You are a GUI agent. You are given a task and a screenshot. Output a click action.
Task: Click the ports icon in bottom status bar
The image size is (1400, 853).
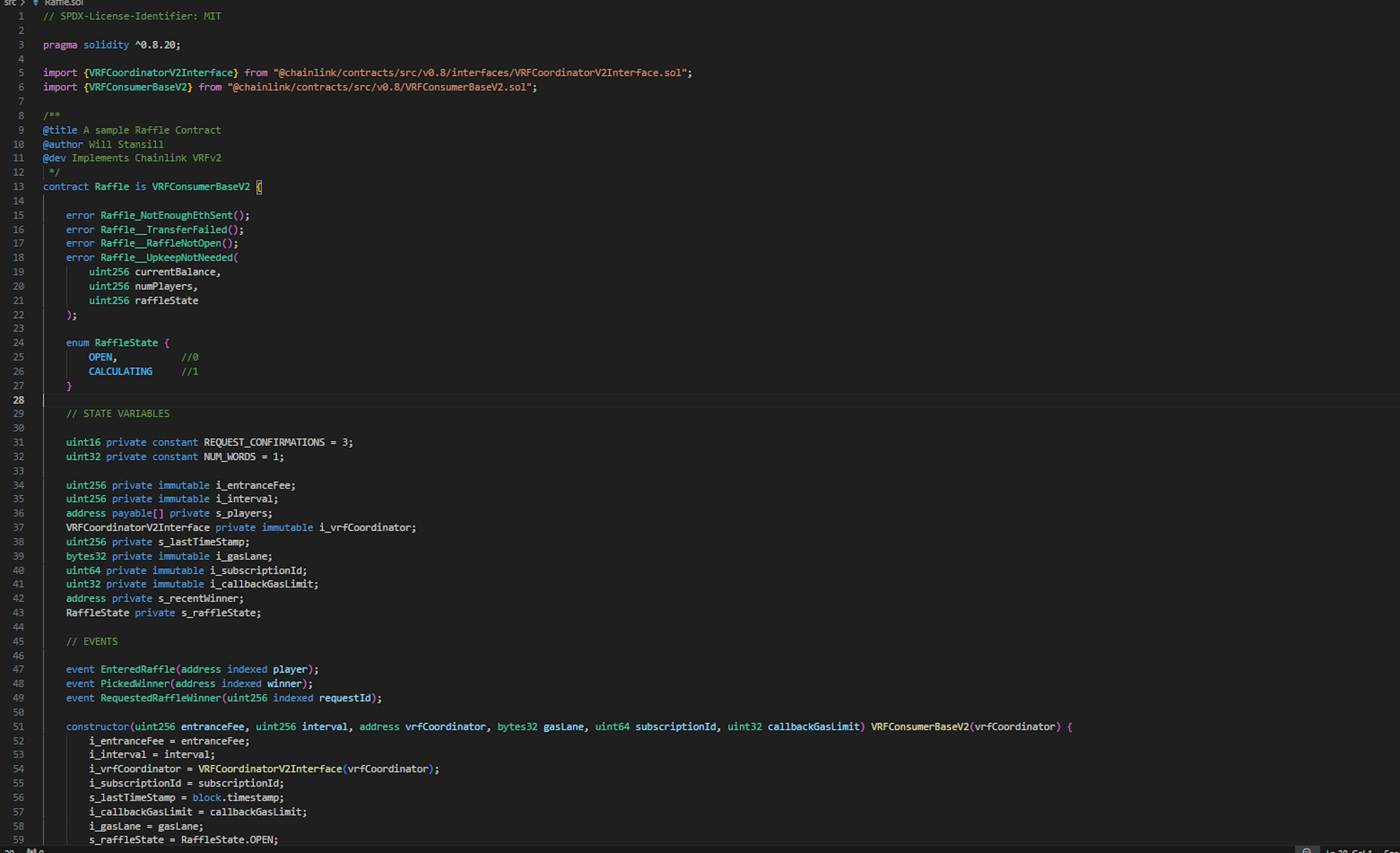click(x=32, y=851)
